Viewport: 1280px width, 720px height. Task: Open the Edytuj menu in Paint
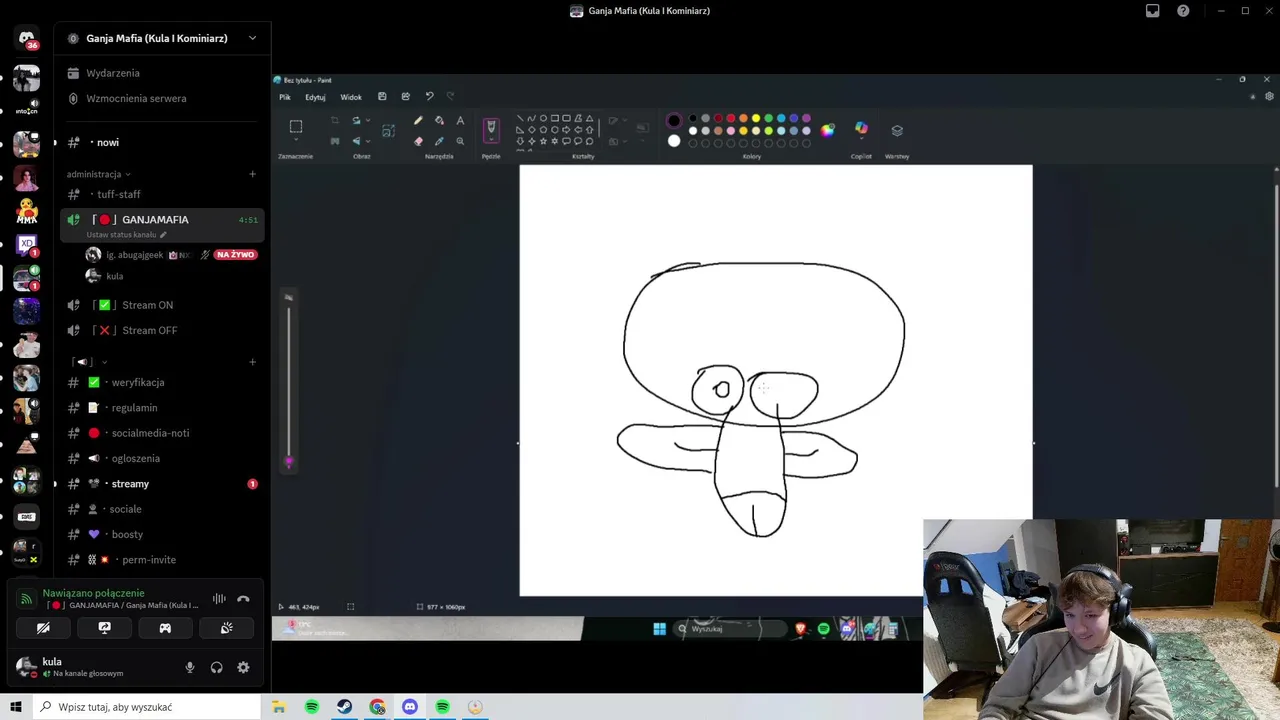(315, 97)
